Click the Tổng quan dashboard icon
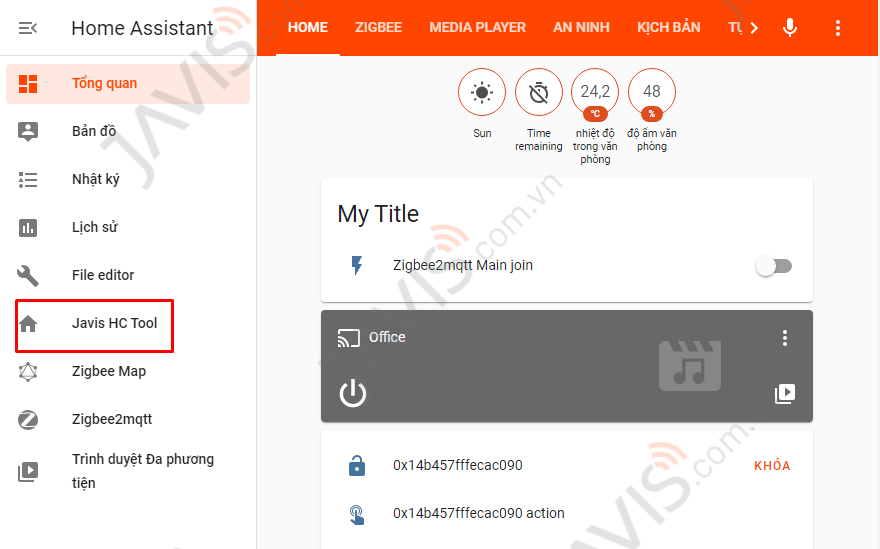The width and height of the screenshot is (880, 549). click(x=28, y=84)
